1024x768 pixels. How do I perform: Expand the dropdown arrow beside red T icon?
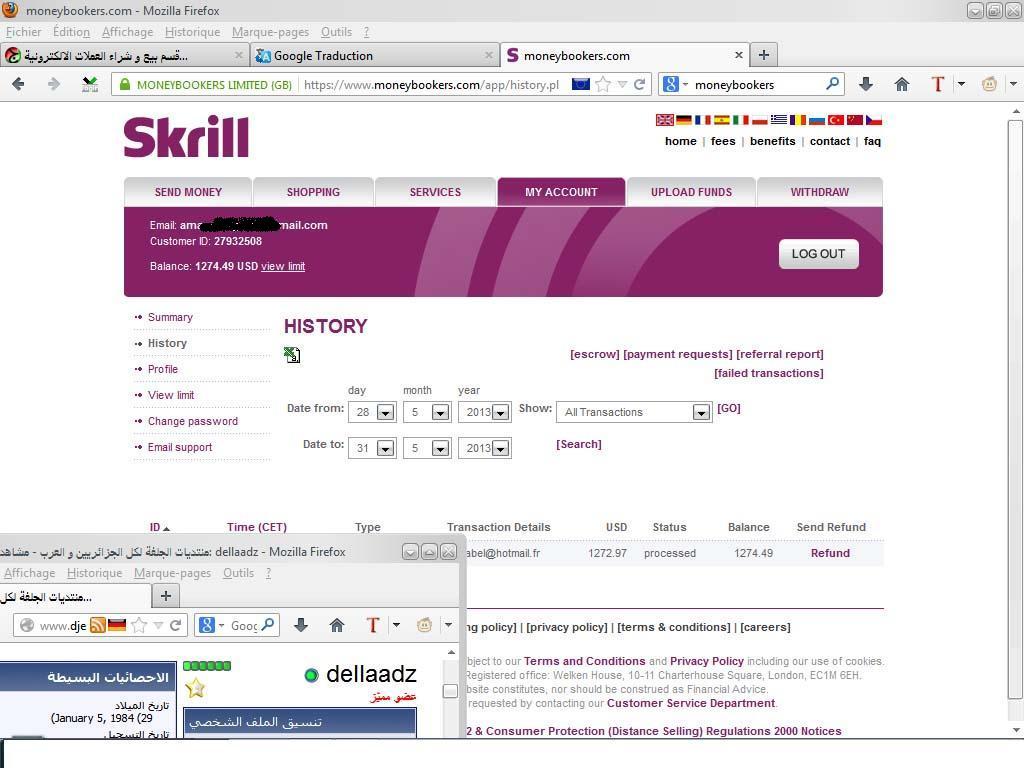point(961,84)
